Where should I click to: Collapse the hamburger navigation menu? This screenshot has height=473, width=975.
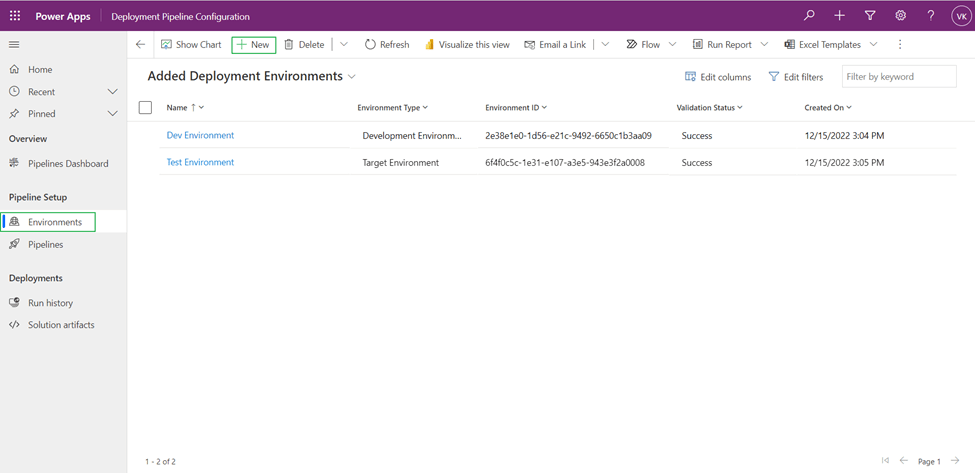tap(14, 45)
